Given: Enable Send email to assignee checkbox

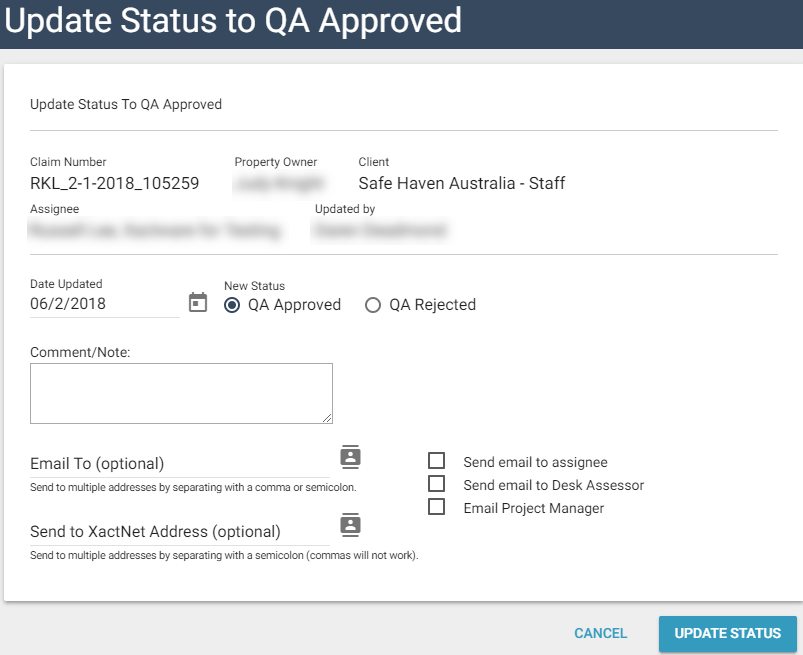Looking at the screenshot, I should pyautogui.click(x=436, y=461).
